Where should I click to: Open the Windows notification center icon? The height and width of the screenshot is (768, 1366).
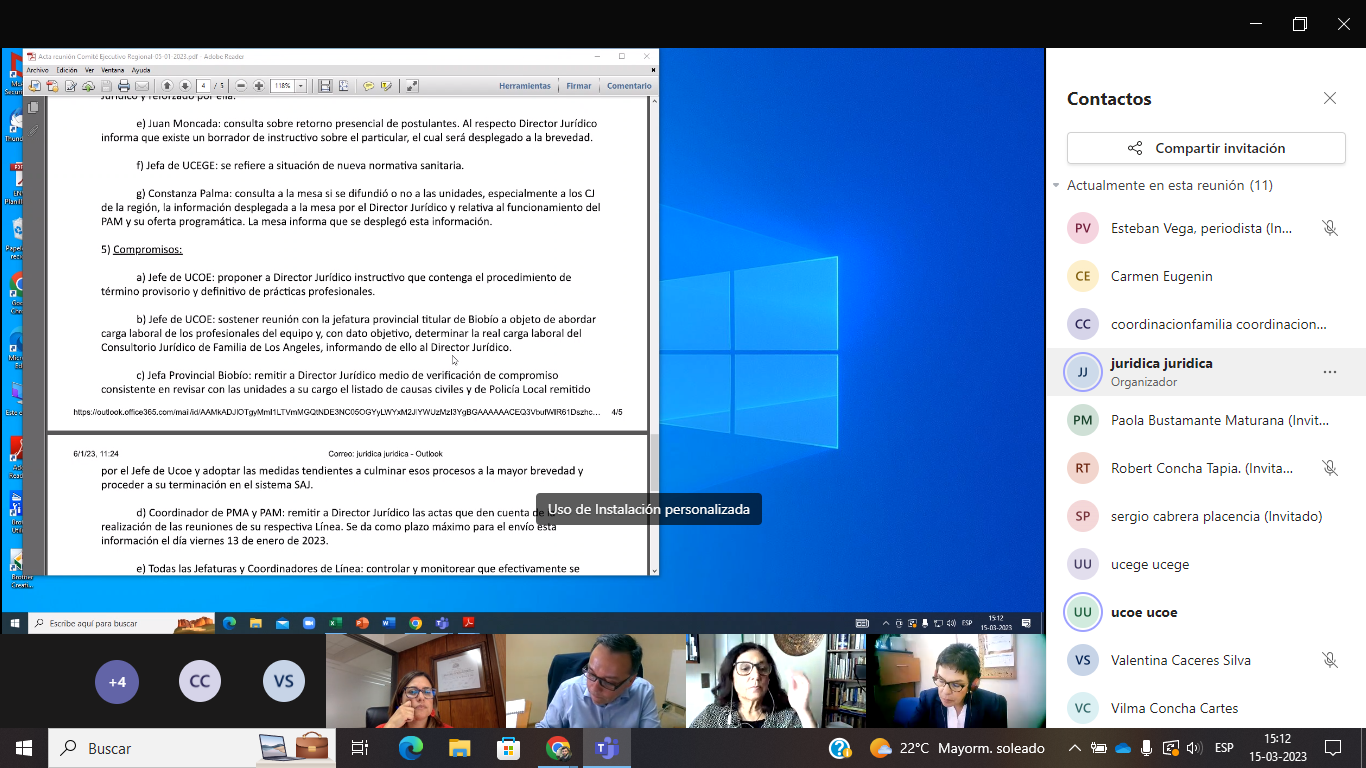[1333, 748]
